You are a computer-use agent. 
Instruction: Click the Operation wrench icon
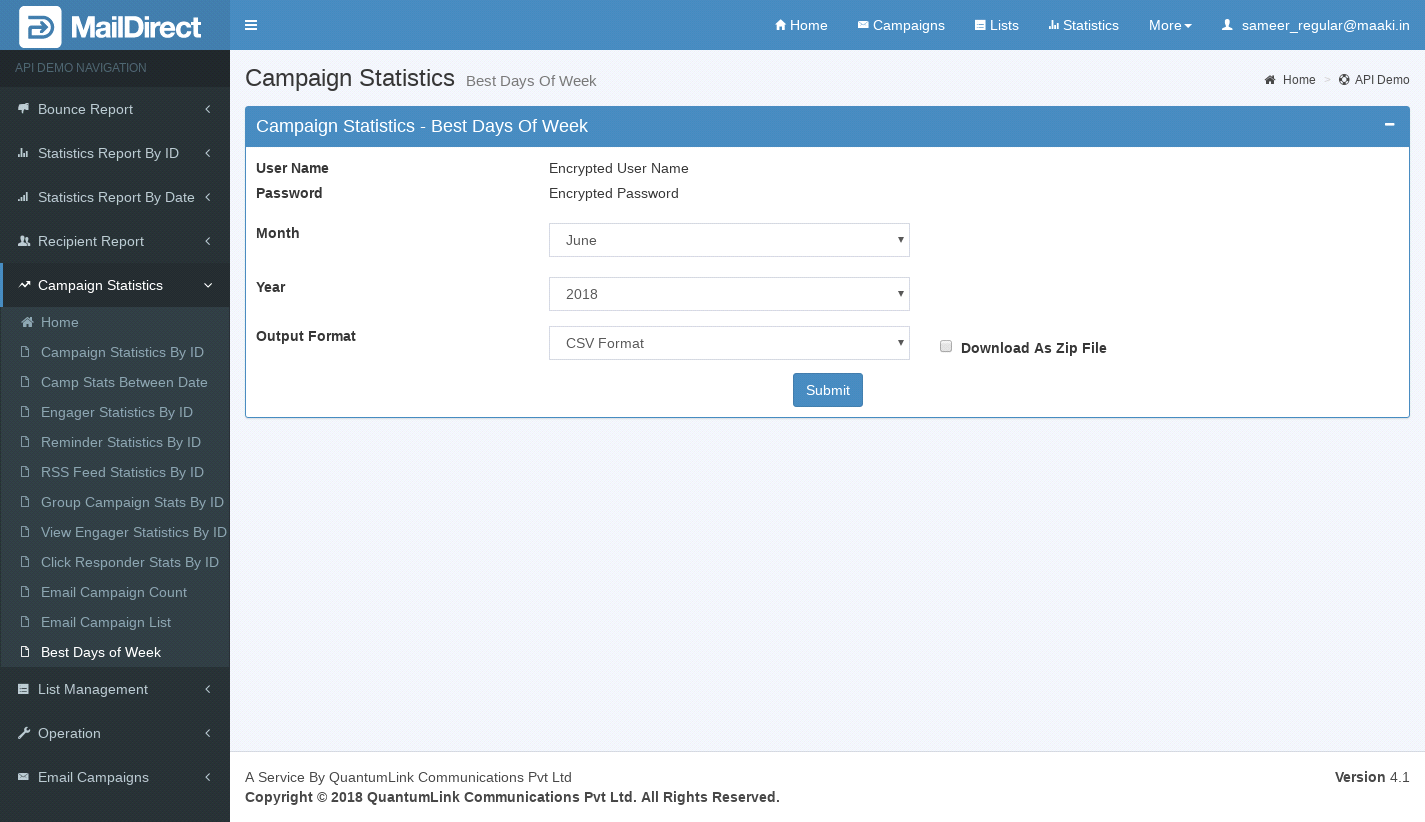[x=23, y=733]
